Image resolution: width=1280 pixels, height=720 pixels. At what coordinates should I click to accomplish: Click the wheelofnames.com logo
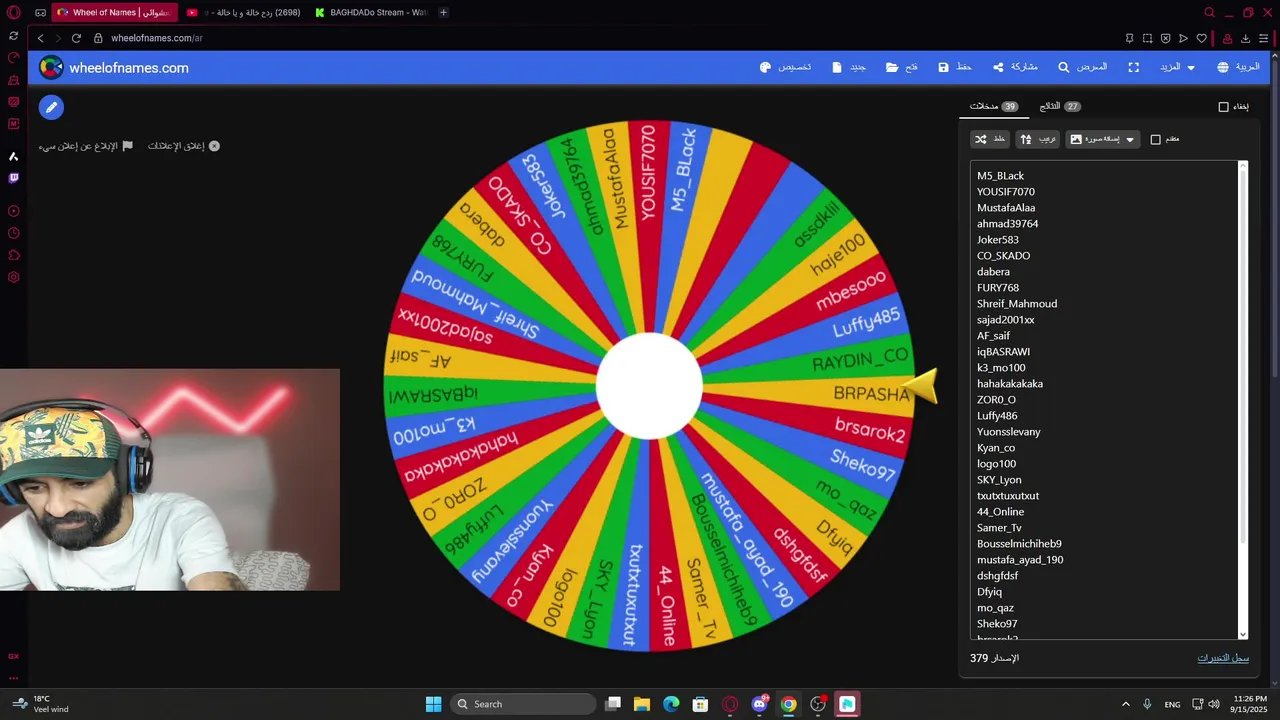click(114, 68)
